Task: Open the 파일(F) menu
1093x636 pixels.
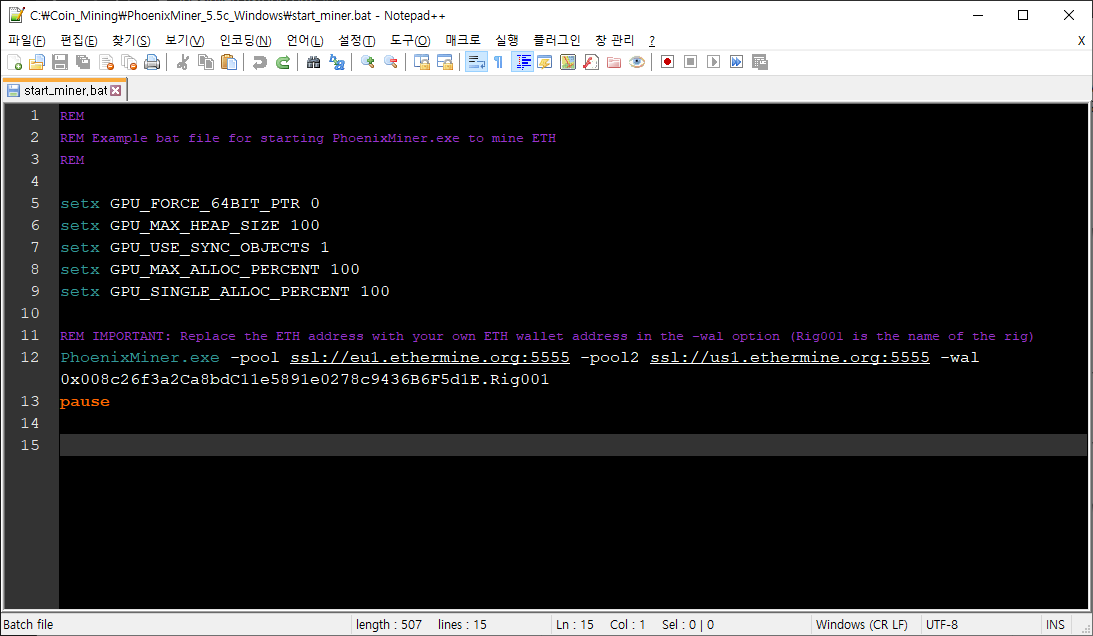Action: point(26,40)
